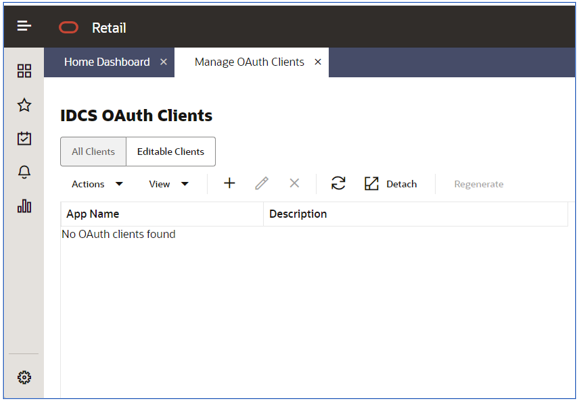Open the calendar checklist sidebar icon
578x402 pixels.
24,139
